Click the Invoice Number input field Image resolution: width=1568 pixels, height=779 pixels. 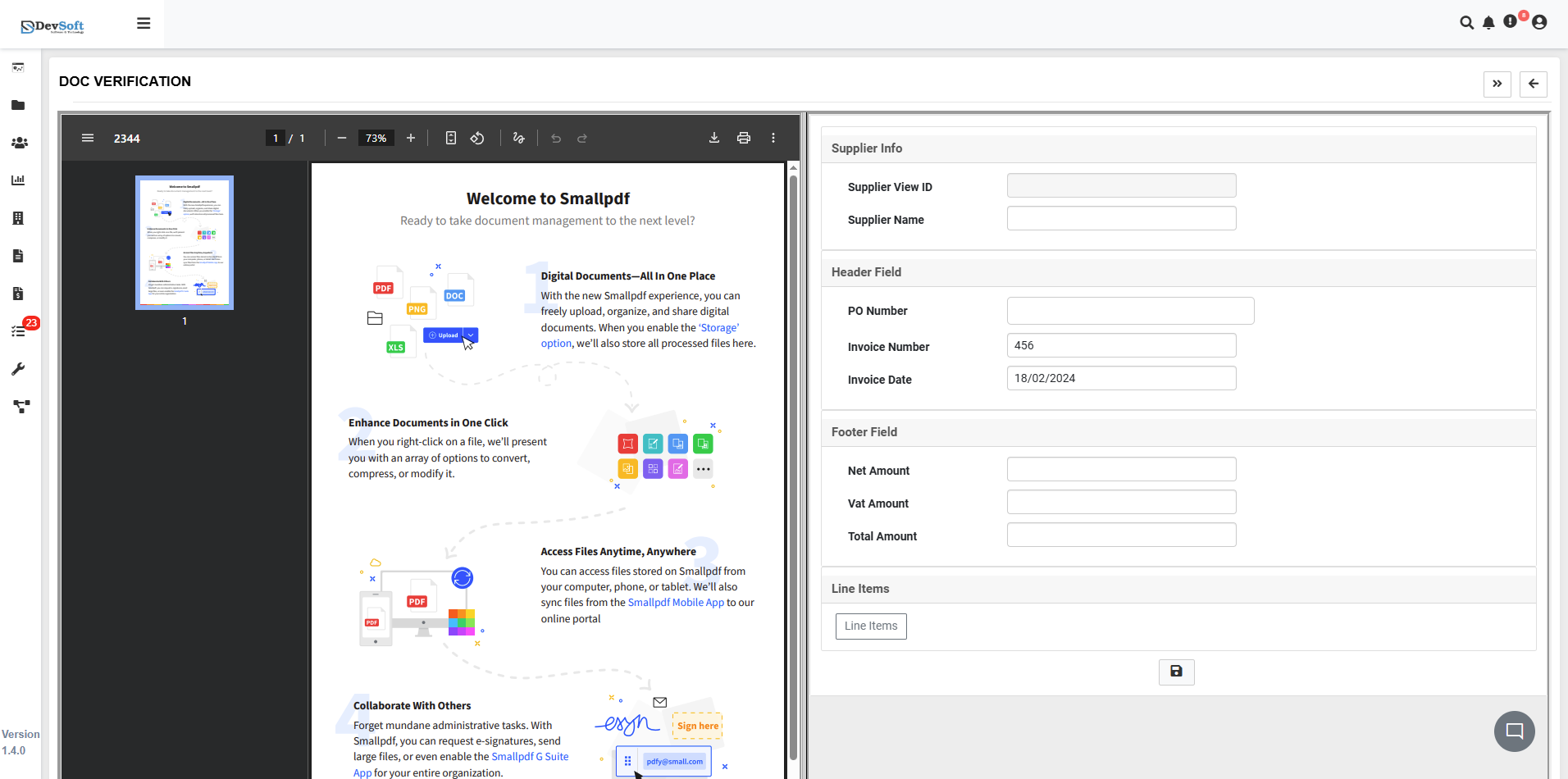pyautogui.click(x=1121, y=345)
